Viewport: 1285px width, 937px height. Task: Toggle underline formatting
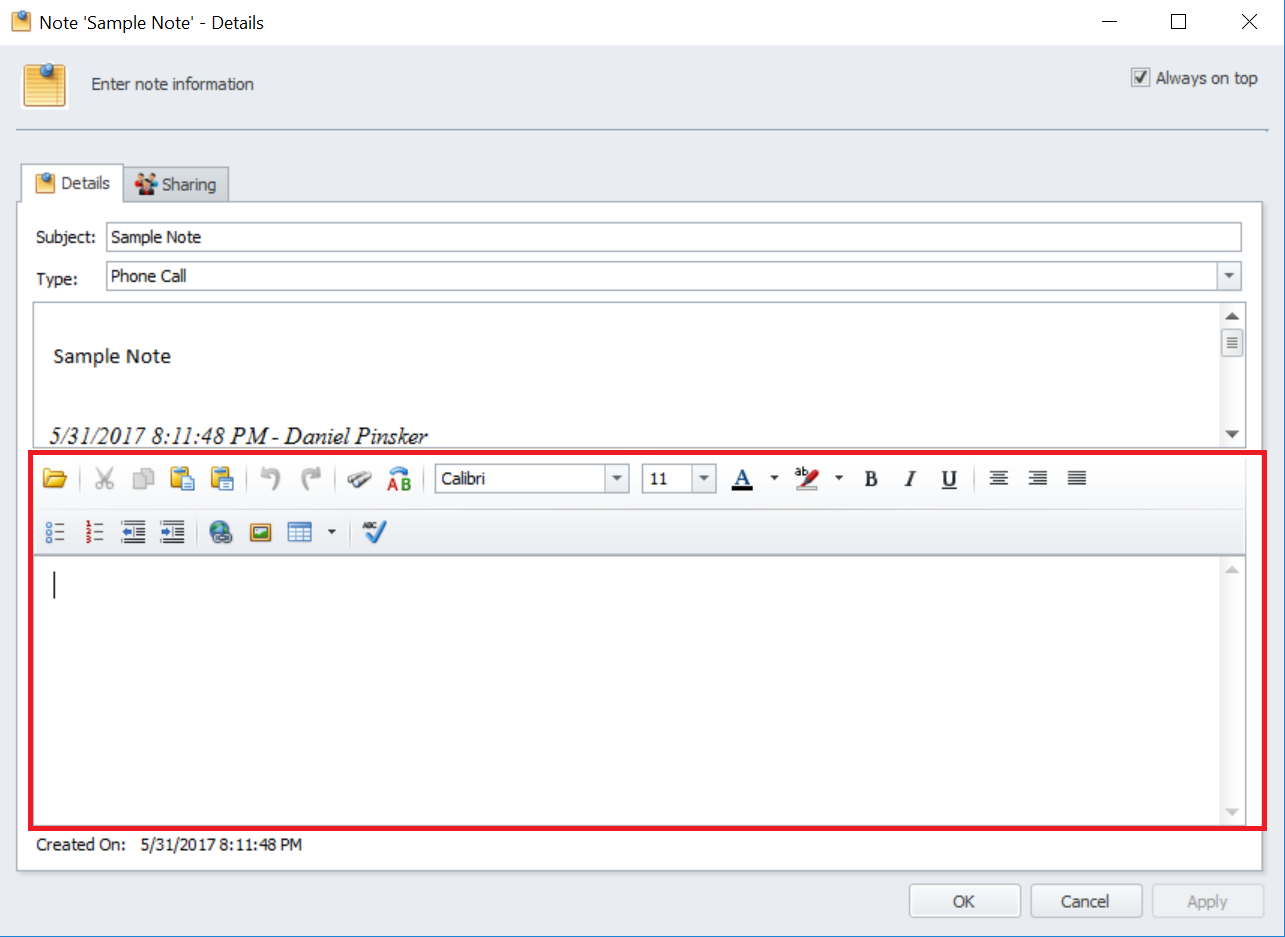949,479
